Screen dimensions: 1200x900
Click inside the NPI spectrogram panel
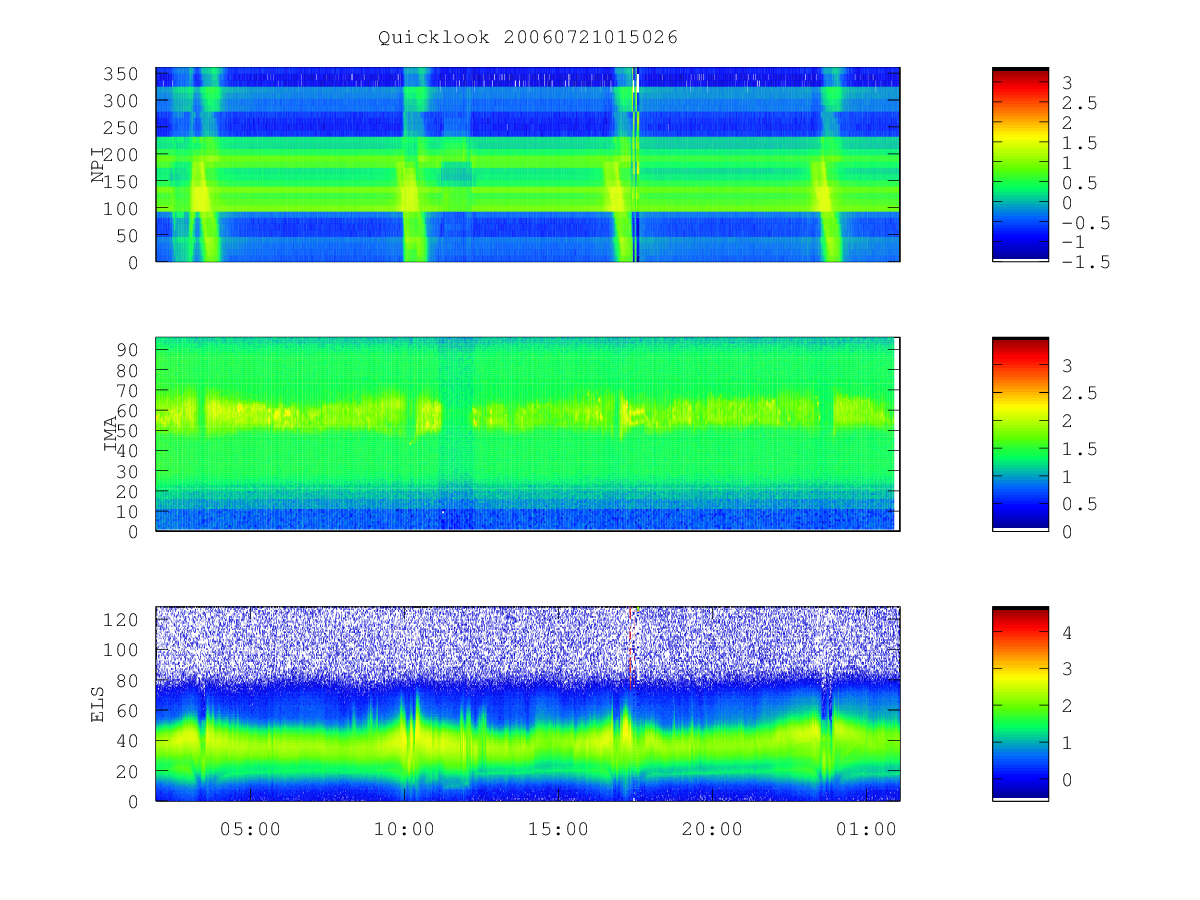[x=527, y=164]
